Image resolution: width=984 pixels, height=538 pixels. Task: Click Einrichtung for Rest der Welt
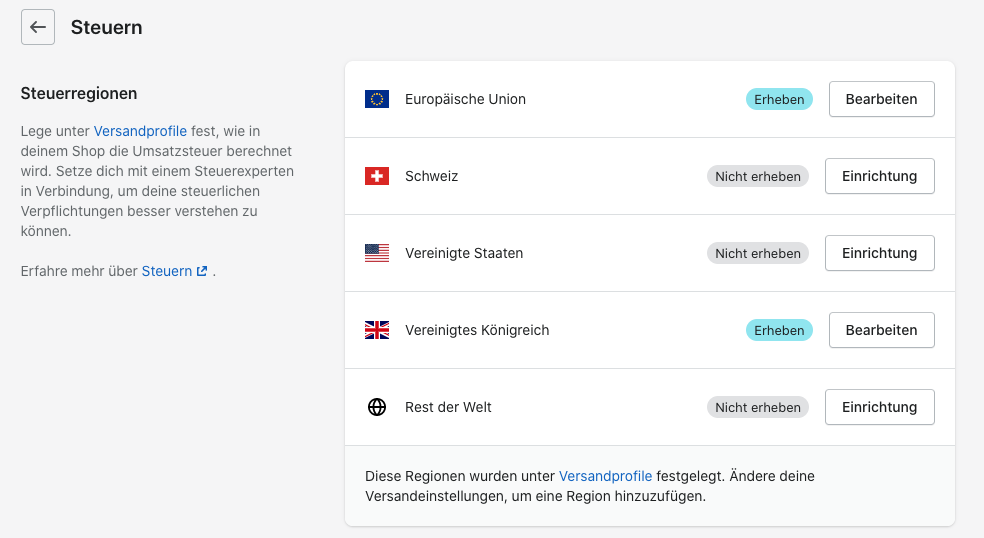(x=879, y=407)
